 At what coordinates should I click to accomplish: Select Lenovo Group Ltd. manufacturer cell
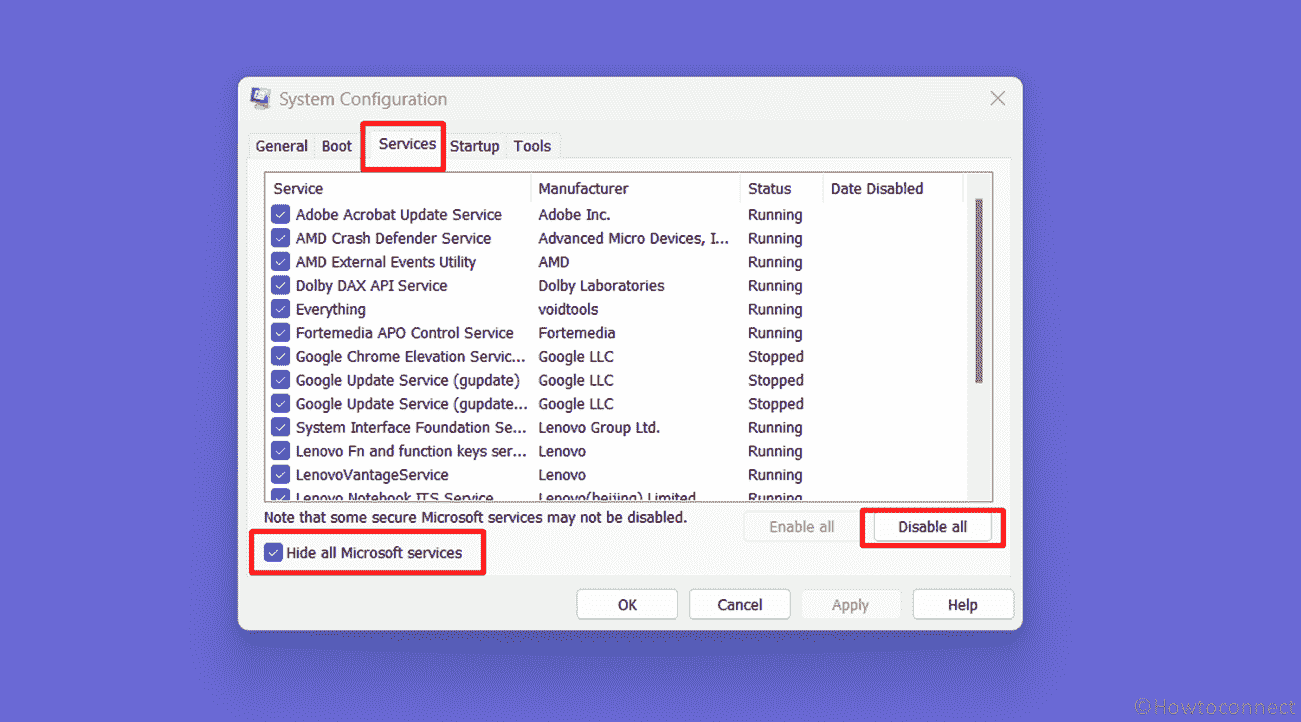pyautogui.click(x=599, y=428)
